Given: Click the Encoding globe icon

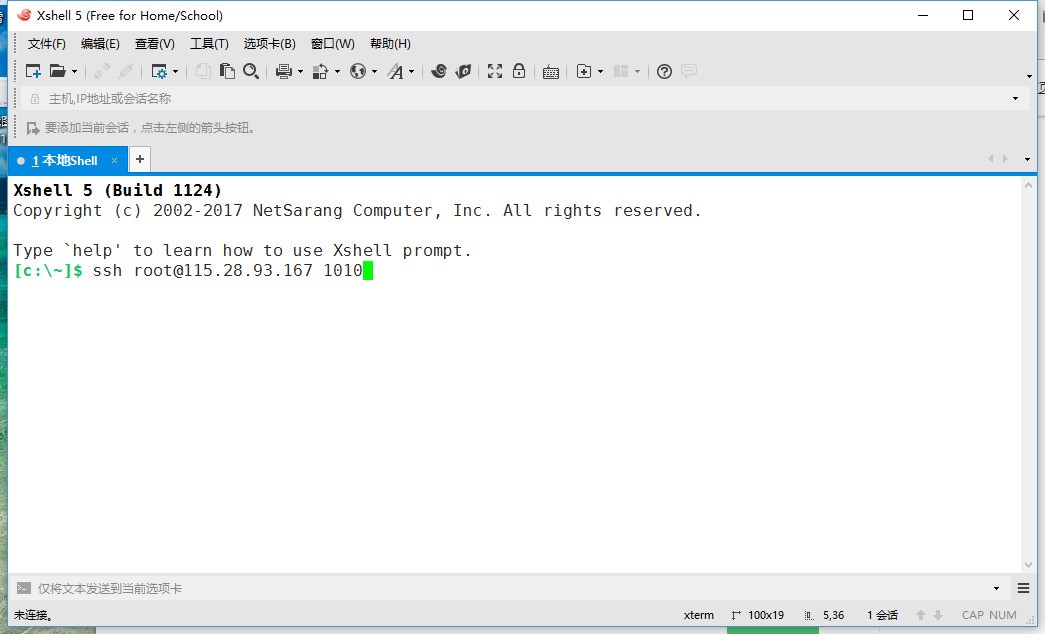Looking at the screenshot, I should pos(358,71).
